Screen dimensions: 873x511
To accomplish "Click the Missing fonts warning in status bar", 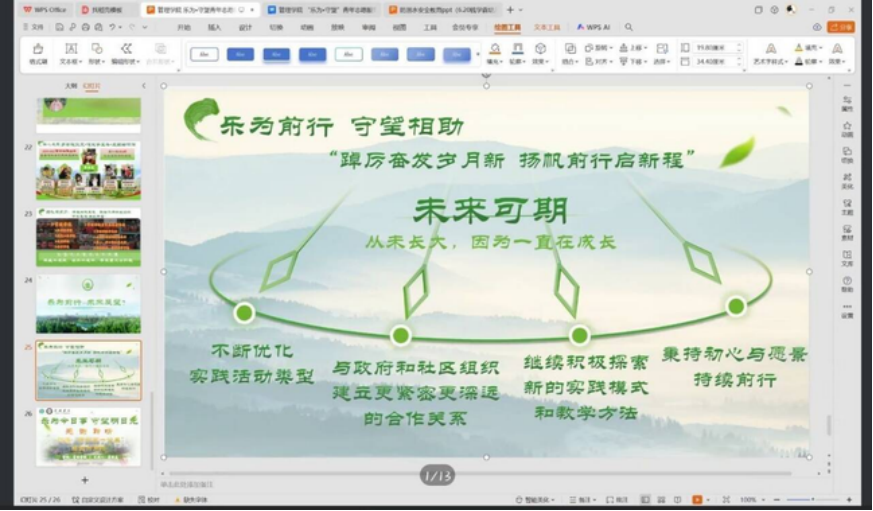I will coord(192,499).
